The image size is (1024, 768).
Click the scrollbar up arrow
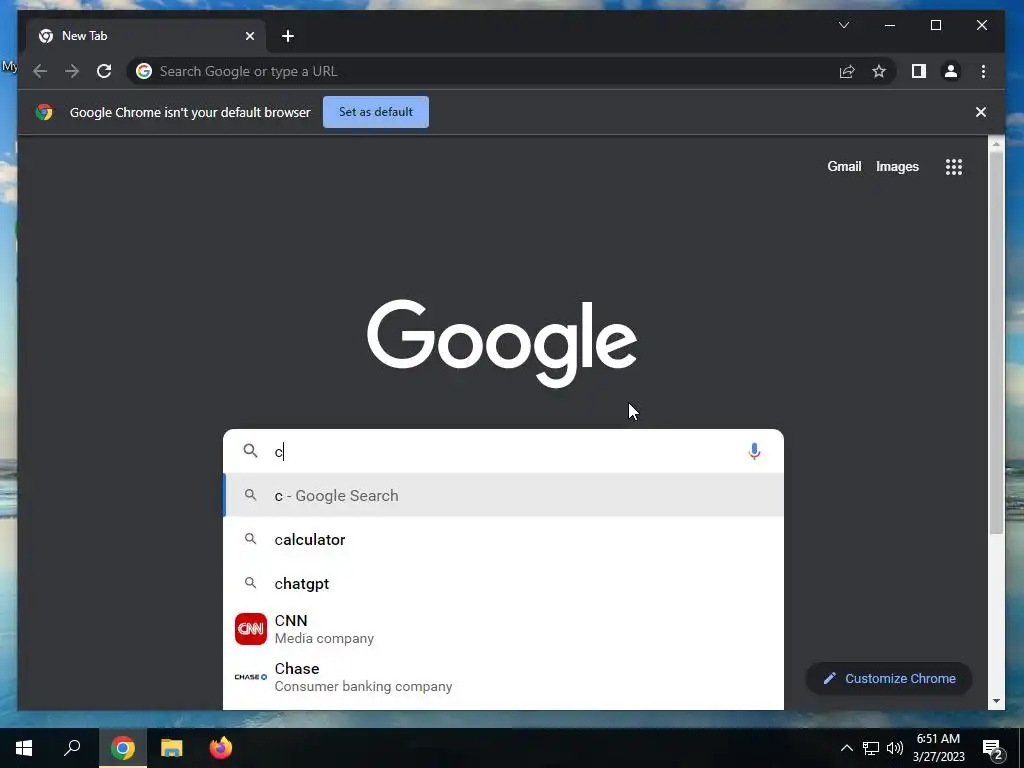tap(996, 144)
